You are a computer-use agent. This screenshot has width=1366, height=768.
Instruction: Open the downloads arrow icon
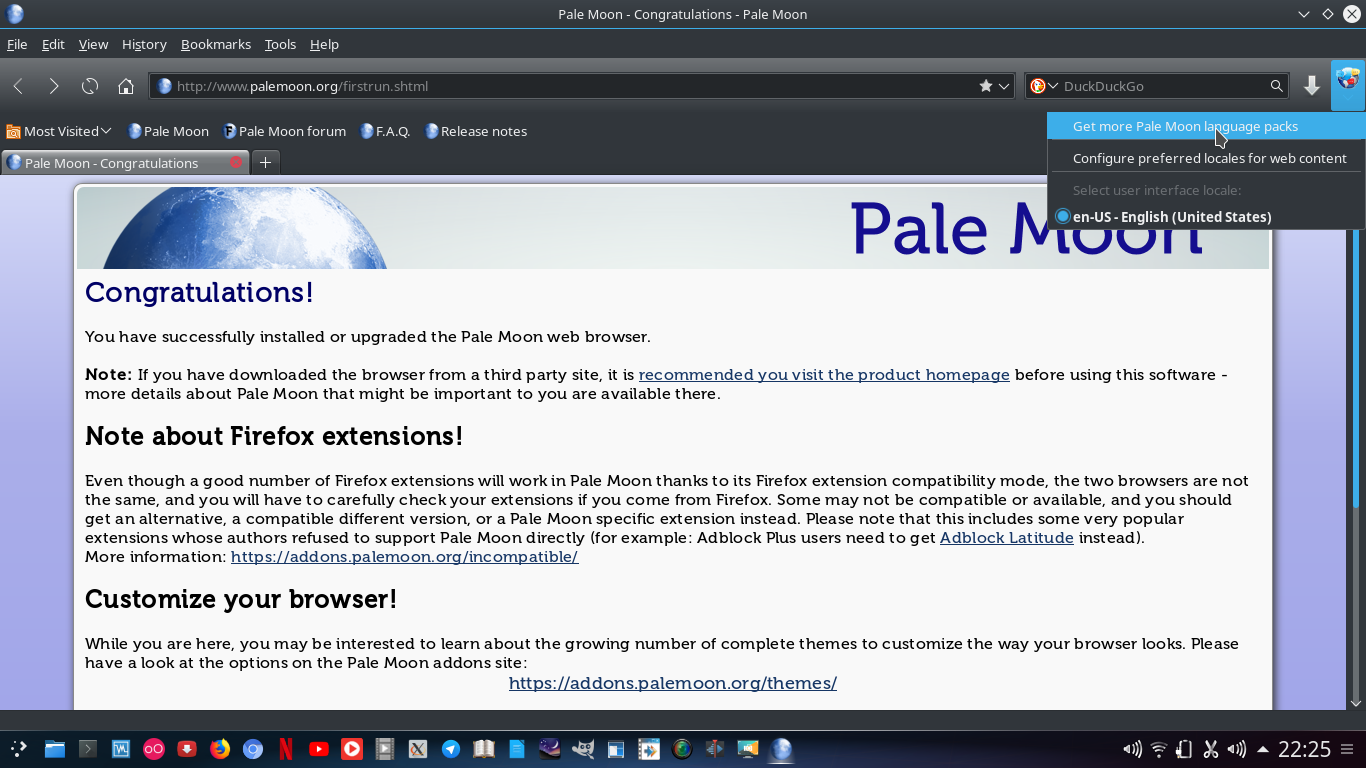point(1311,86)
